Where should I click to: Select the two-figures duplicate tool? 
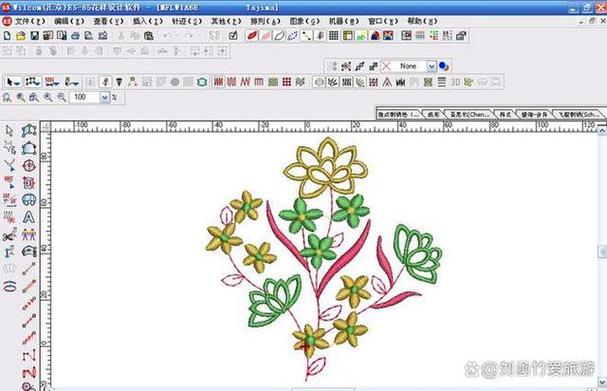29,235
